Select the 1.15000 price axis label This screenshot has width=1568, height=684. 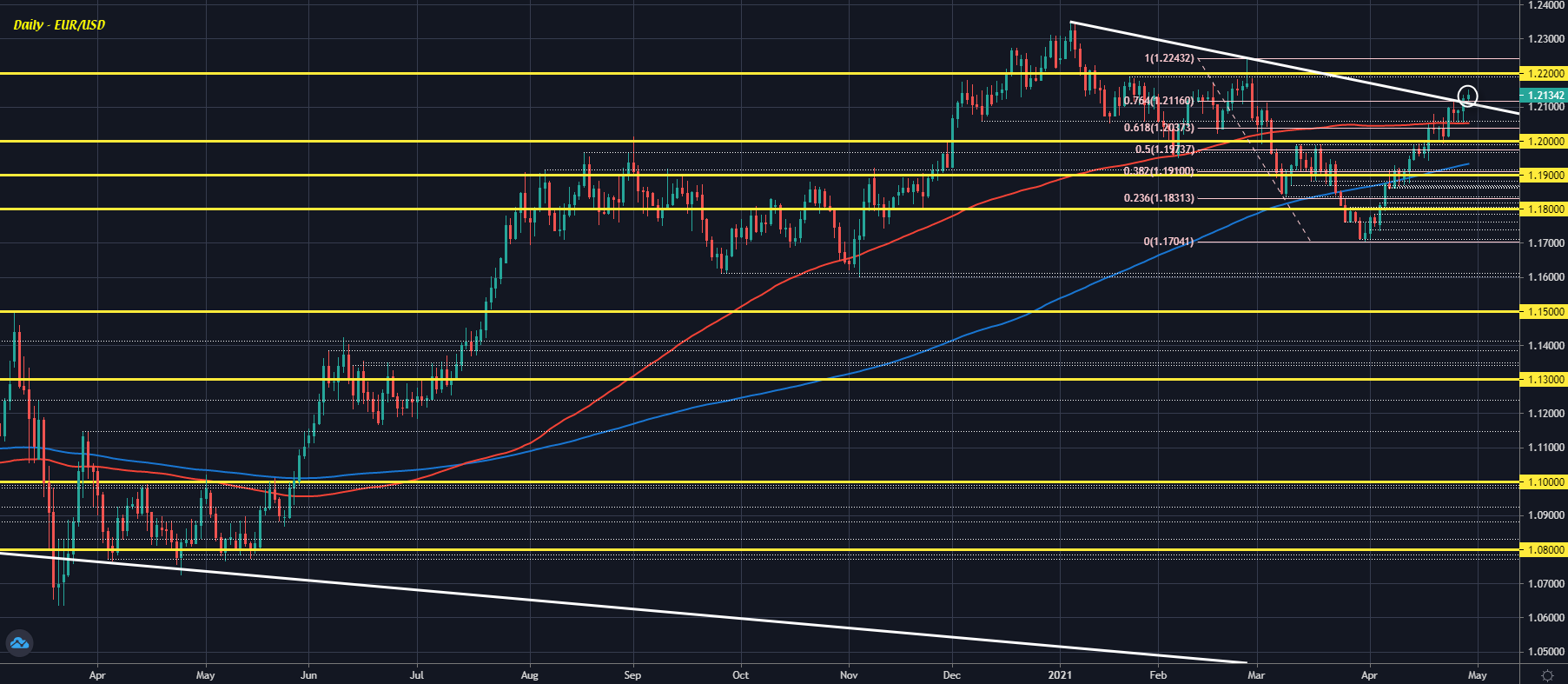pos(1544,311)
